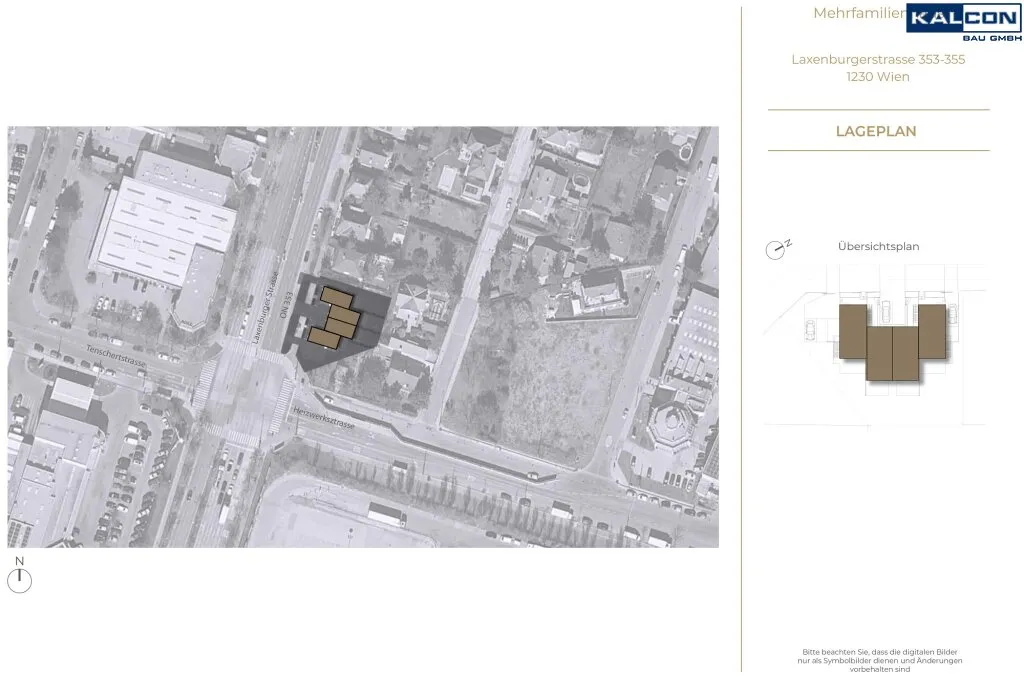
Task: Click the ON 353 label on the map
Action: 285,304
